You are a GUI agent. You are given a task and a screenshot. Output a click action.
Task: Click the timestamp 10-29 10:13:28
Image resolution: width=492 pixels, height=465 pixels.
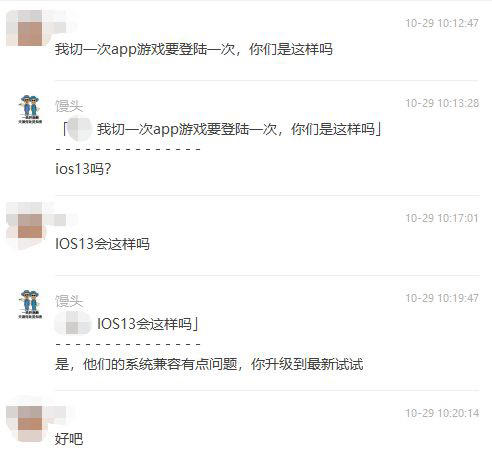coord(442,103)
